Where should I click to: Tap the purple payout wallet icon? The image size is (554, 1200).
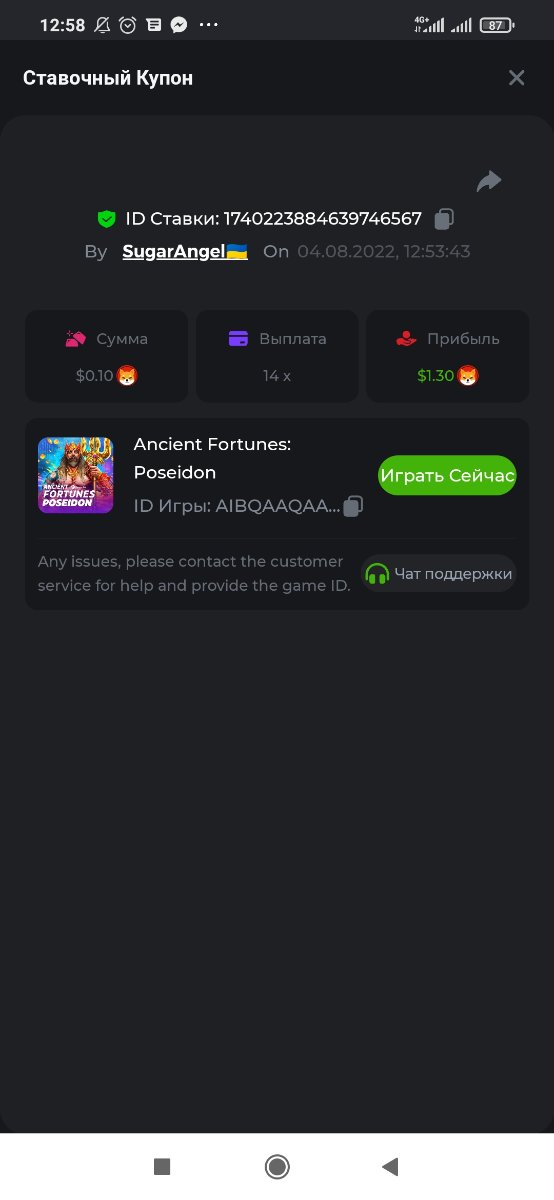coord(238,339)
